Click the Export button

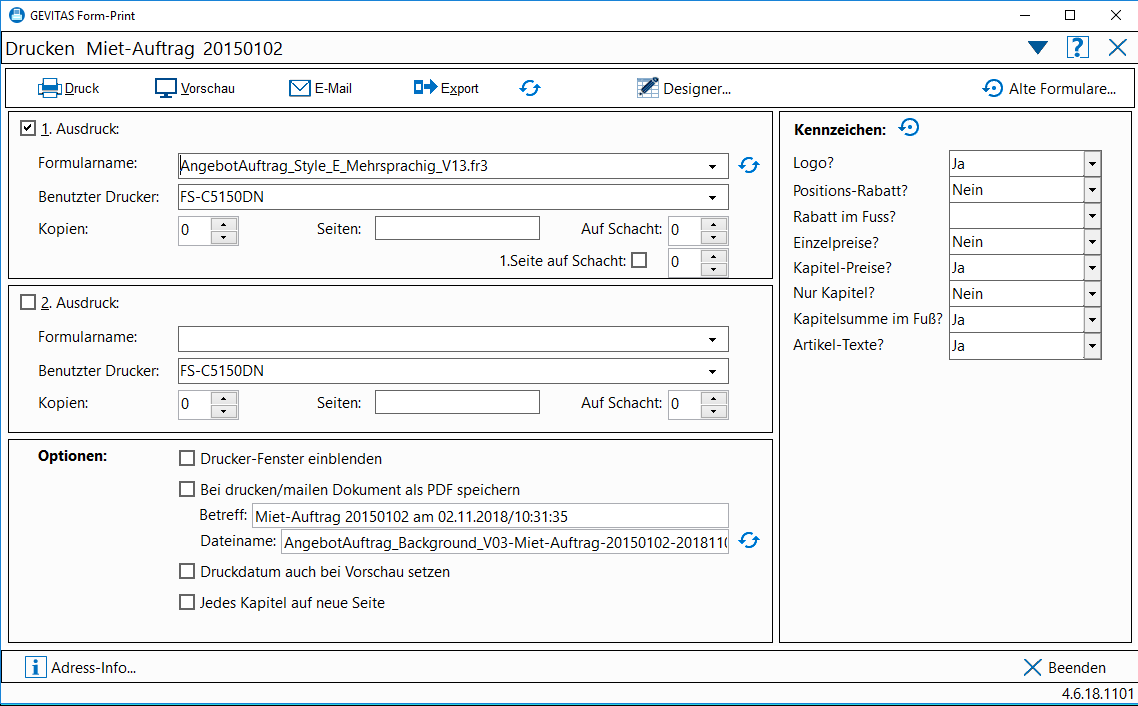tap(446, 89)
